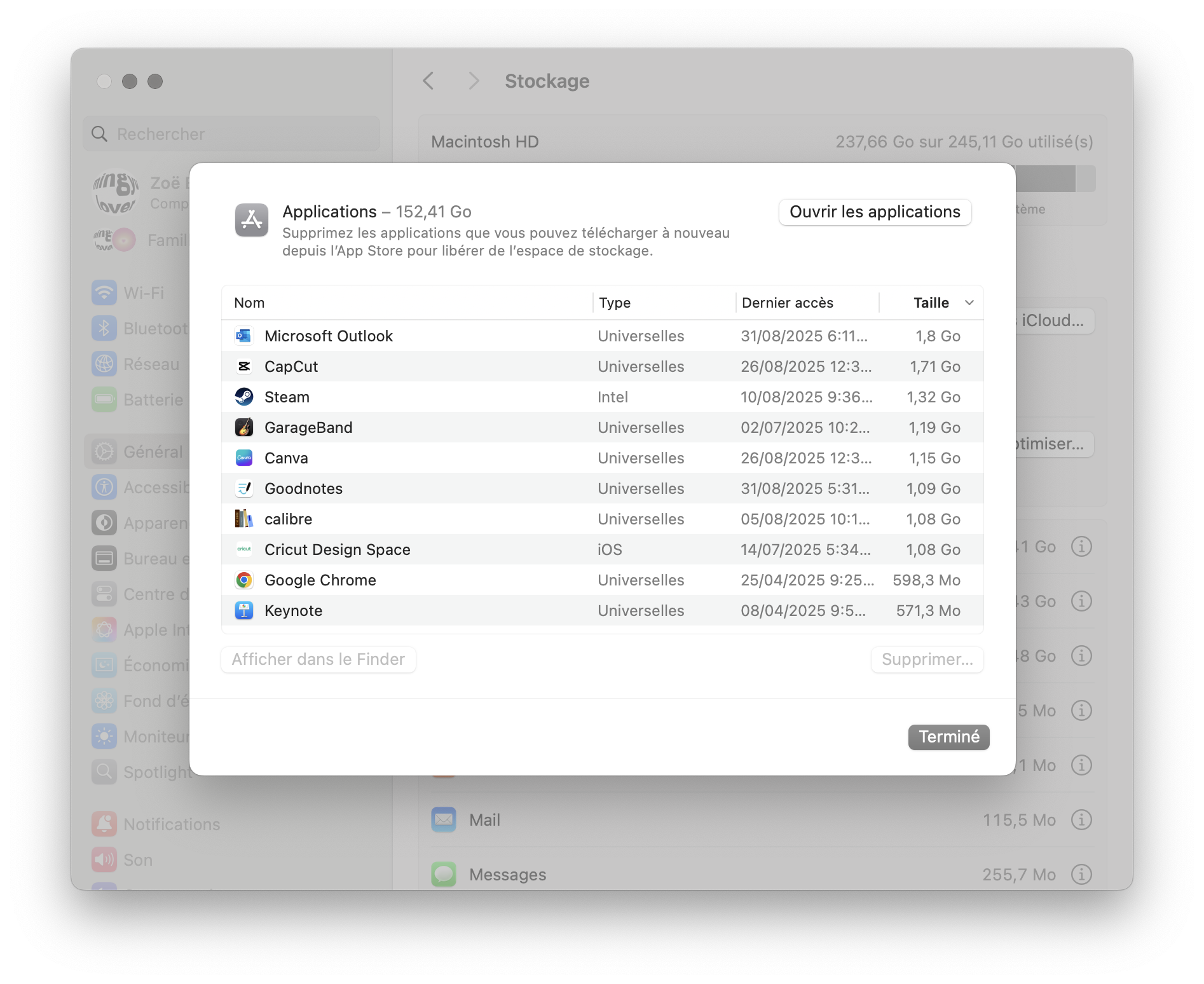Click the Microsoft Outlook app icon
Image resolution: width=1204 pixels, height=984 pixels.
244,336
